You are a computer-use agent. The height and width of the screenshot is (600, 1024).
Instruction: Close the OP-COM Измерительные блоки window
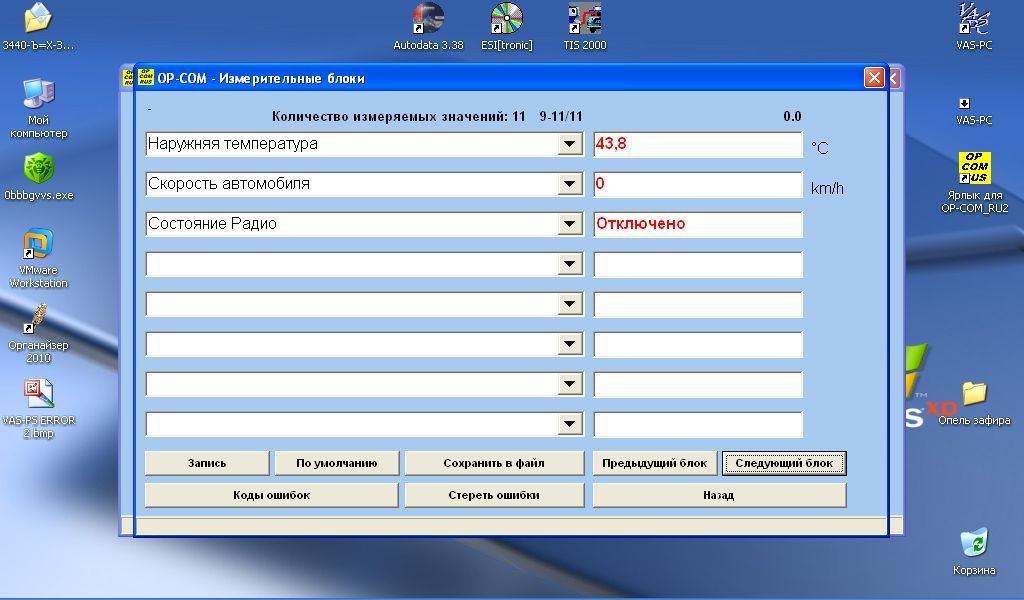click(x=874, y=78)
